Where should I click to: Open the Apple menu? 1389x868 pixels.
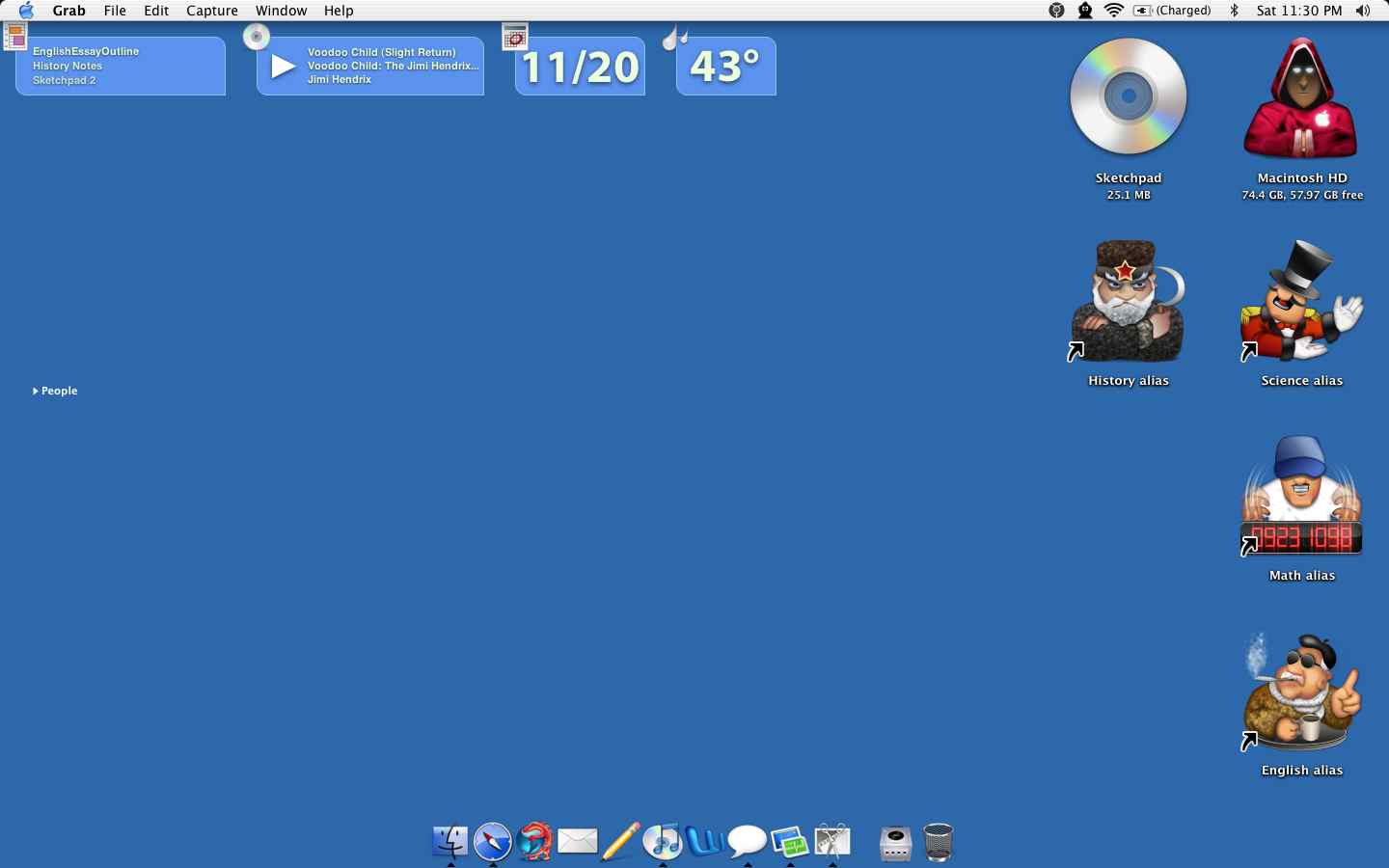[26, 11]
